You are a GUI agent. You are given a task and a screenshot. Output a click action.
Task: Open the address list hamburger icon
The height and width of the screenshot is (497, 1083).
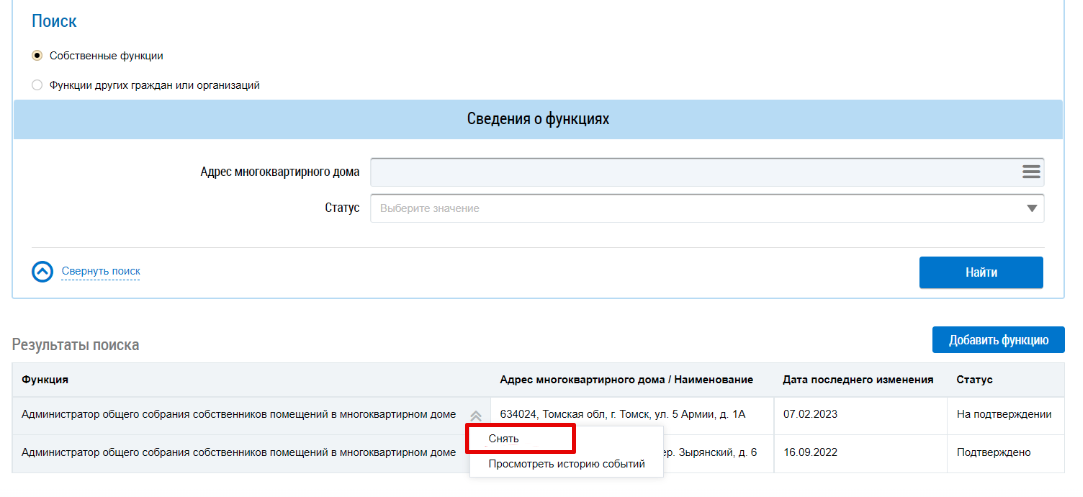click(1031, 172)
